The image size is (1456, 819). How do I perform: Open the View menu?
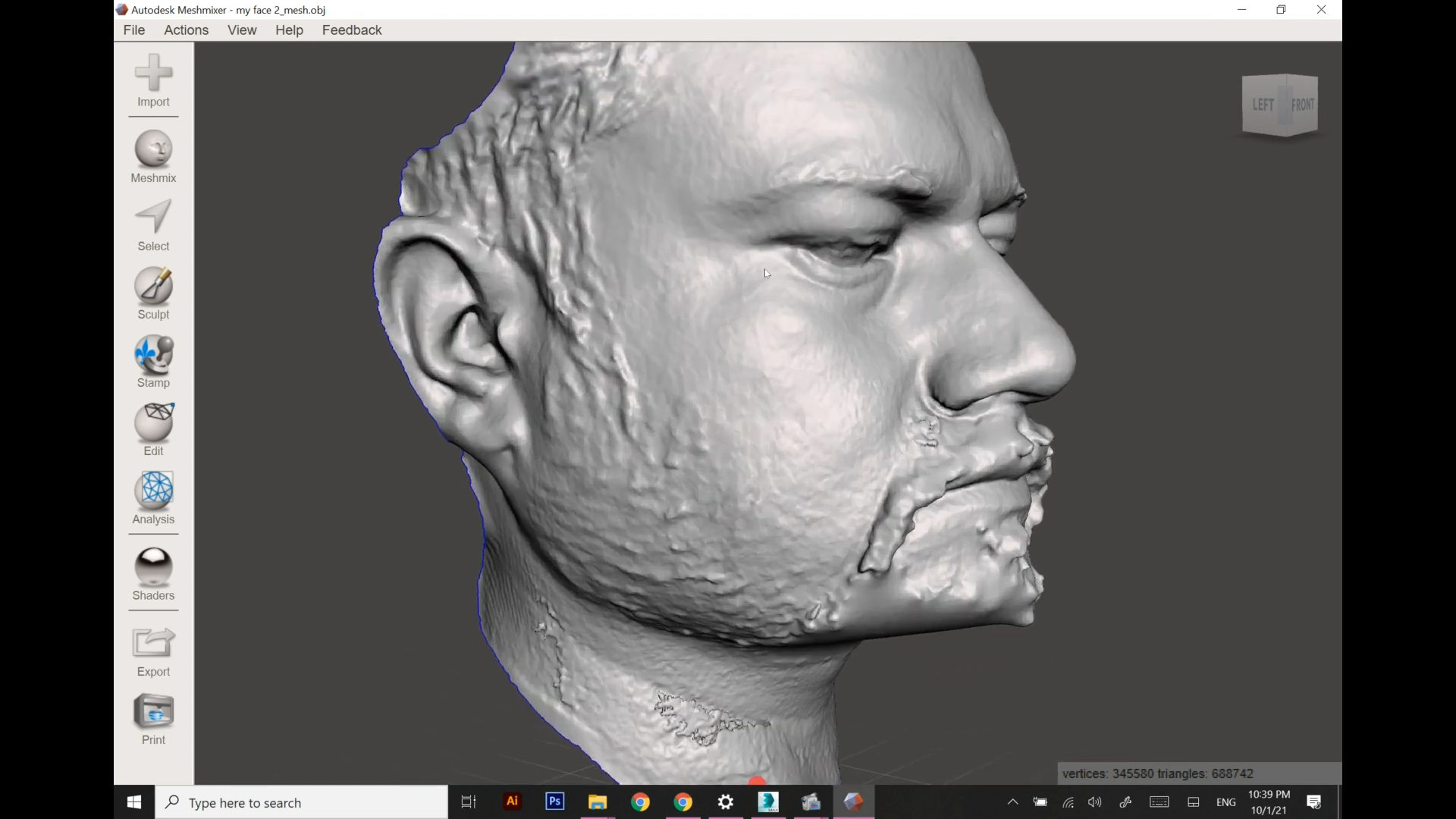[x=242, y=30]
